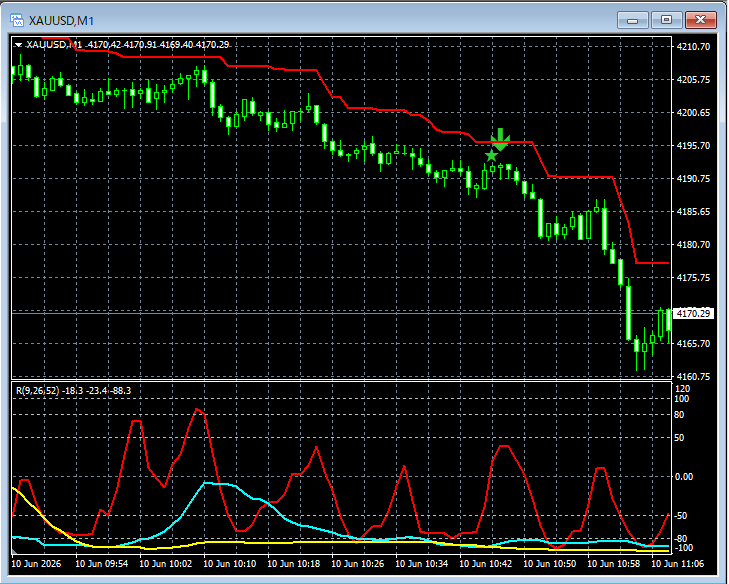Click time axis label 10 Jun 2026
The width and height of the screenshot is (729, 584).
[36, 564]
